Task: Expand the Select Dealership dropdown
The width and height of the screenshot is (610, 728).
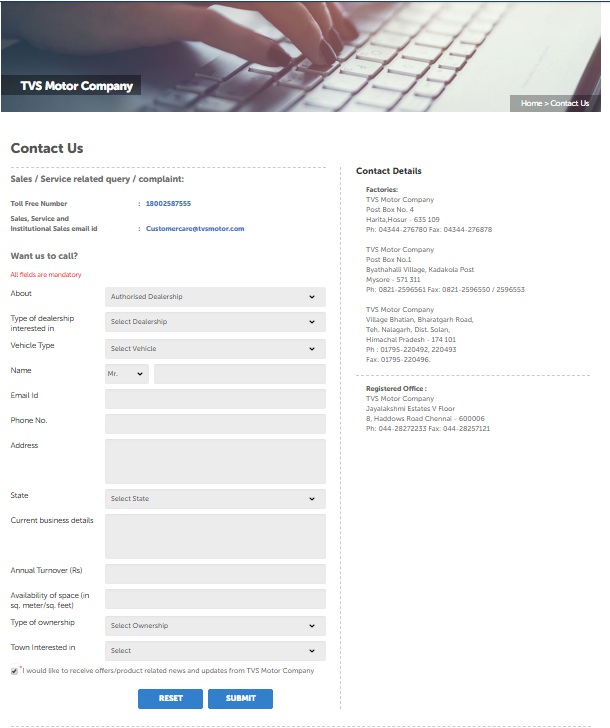Action: tap(215, 322)
